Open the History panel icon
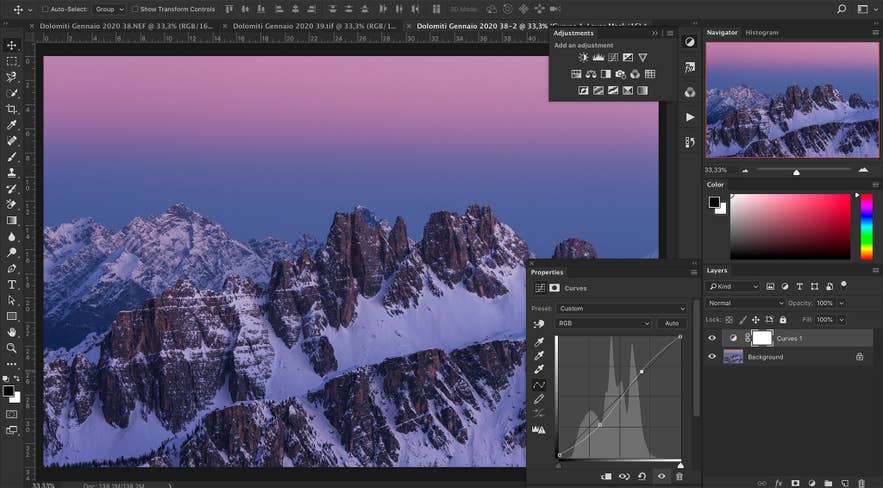The image size is (883, 488). click(x=690, y=142)
